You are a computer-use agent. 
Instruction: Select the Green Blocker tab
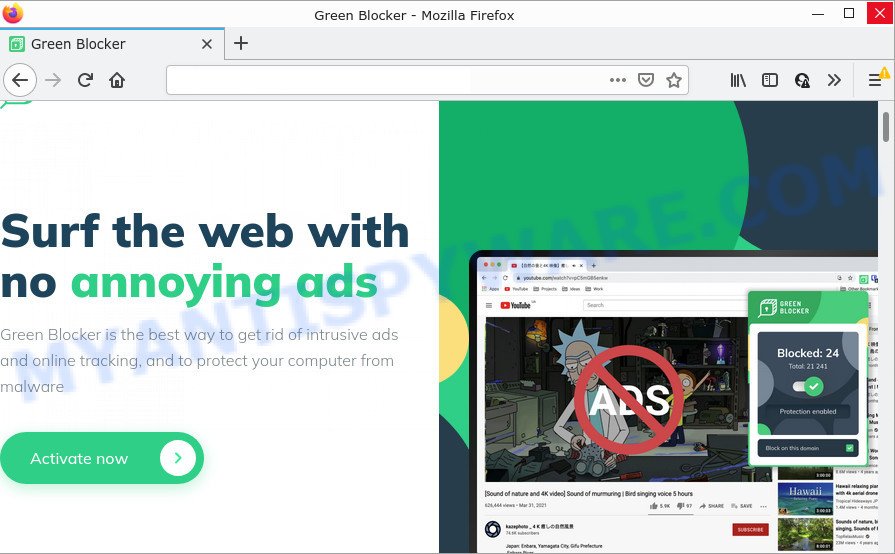(x=112, y=44)
